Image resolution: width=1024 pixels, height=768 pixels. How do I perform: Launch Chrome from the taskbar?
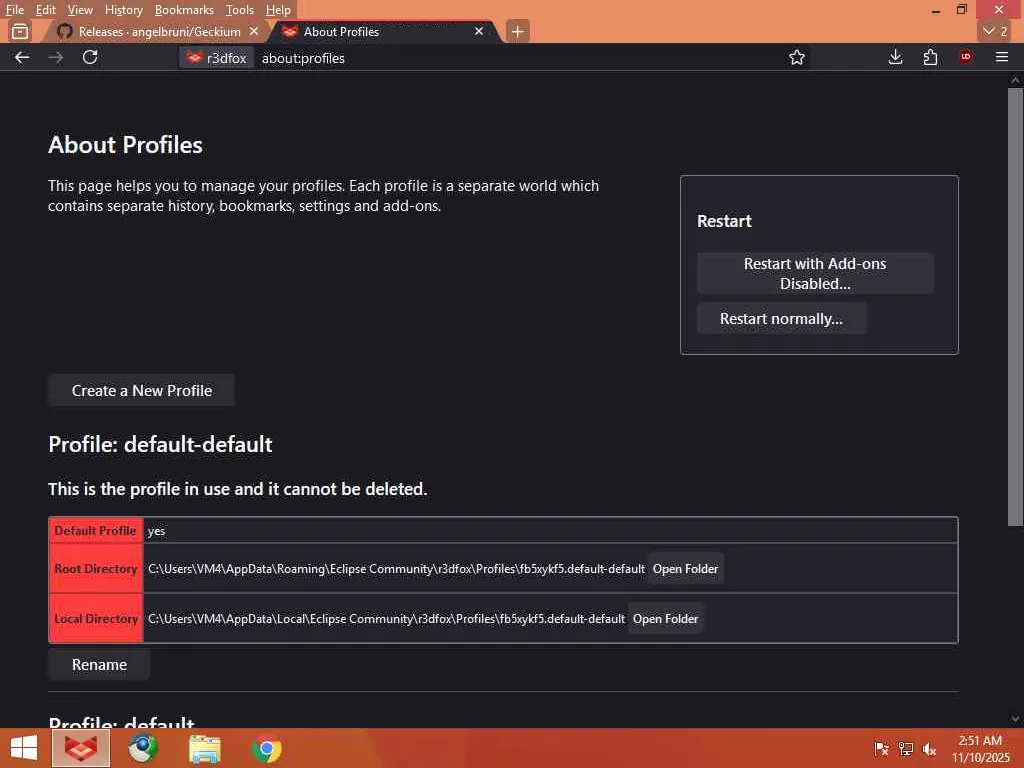266,748
